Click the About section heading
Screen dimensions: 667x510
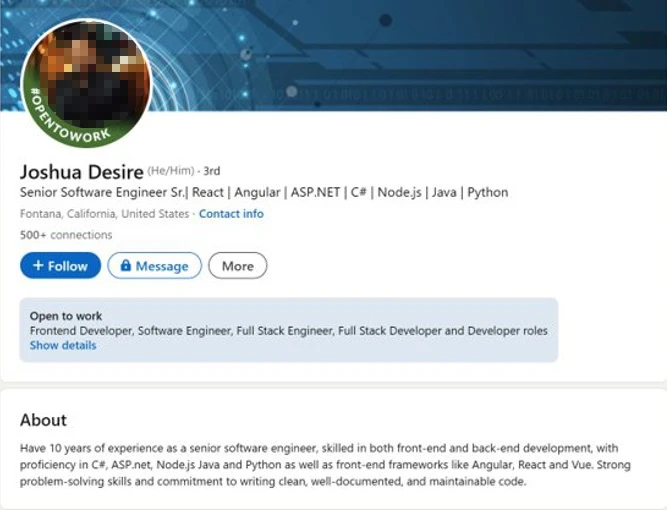tap(43, 420)
